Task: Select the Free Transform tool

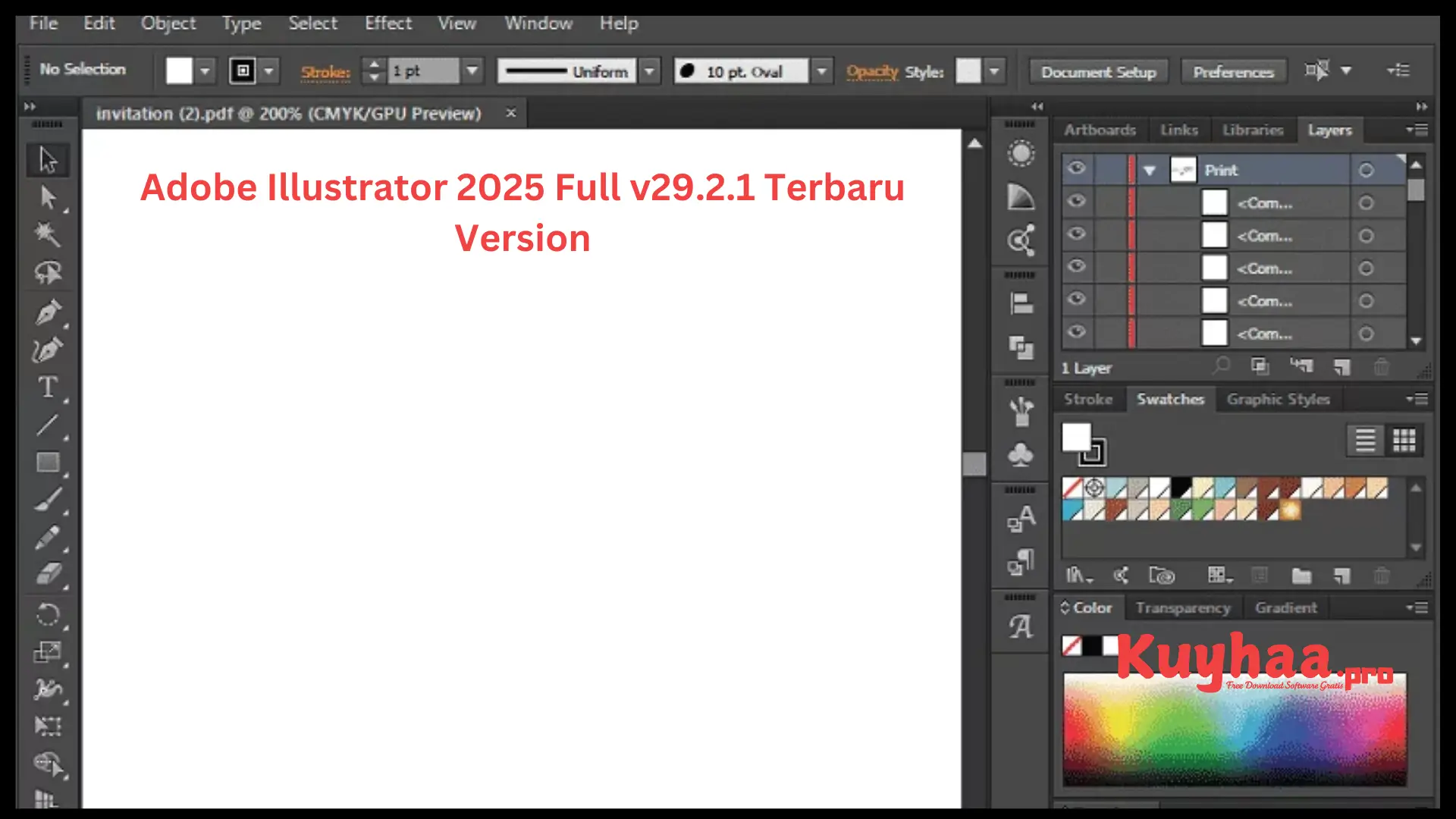Action: [x=48, y=726]
